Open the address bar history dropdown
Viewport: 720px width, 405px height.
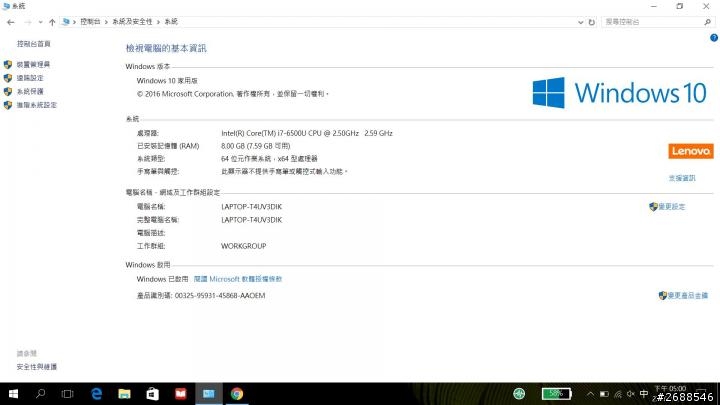(x=580, y=22)
